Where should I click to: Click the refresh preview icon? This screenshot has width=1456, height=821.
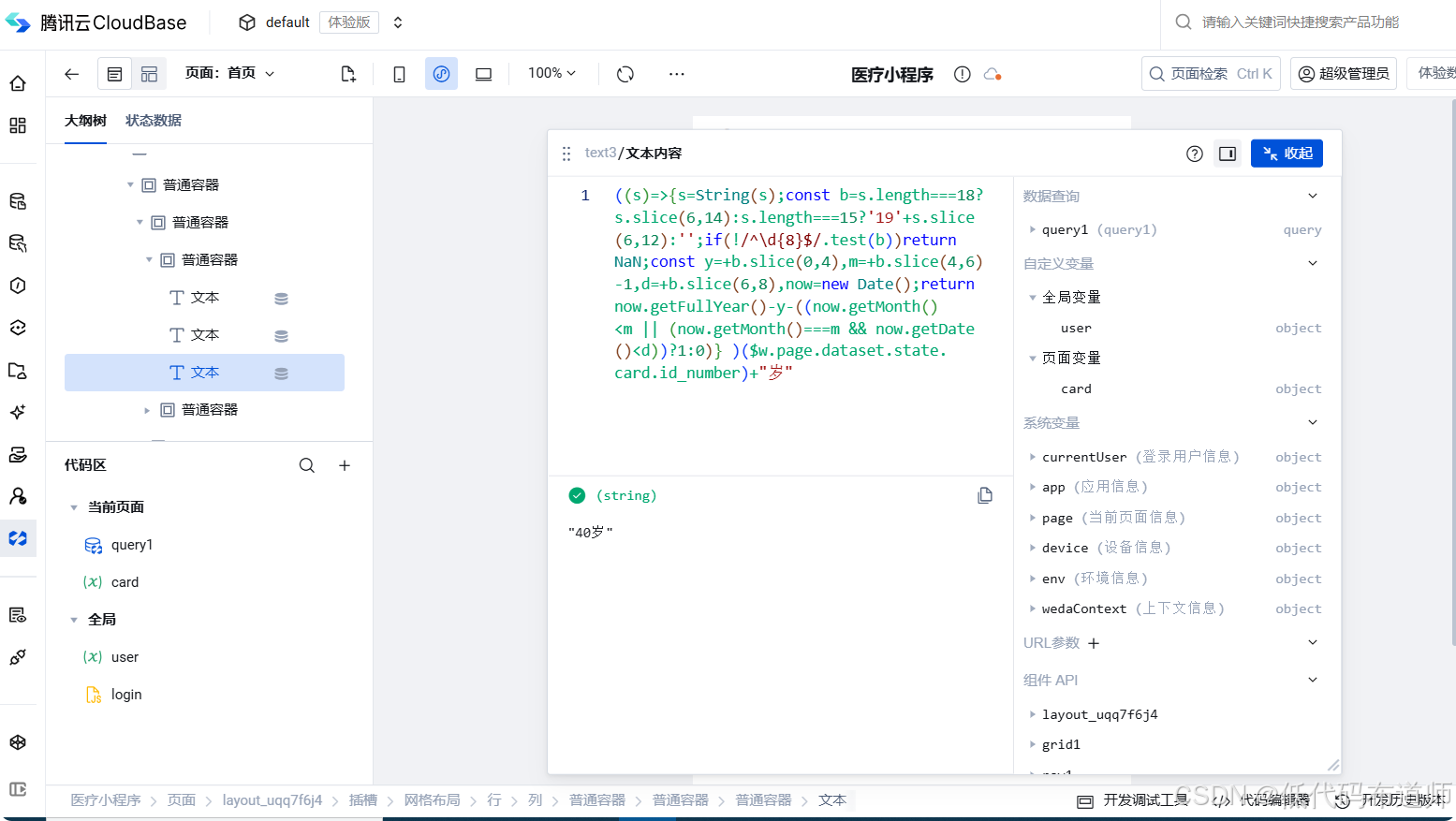point(625,73)
